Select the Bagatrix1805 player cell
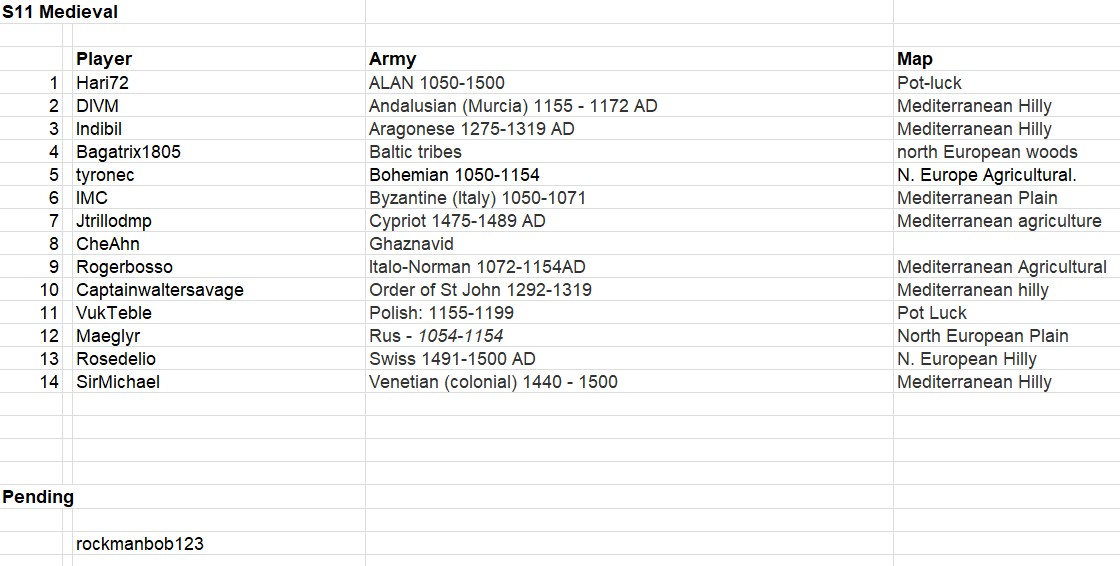Viewport: 1120px width, 566px height. [x=219, y=152]
